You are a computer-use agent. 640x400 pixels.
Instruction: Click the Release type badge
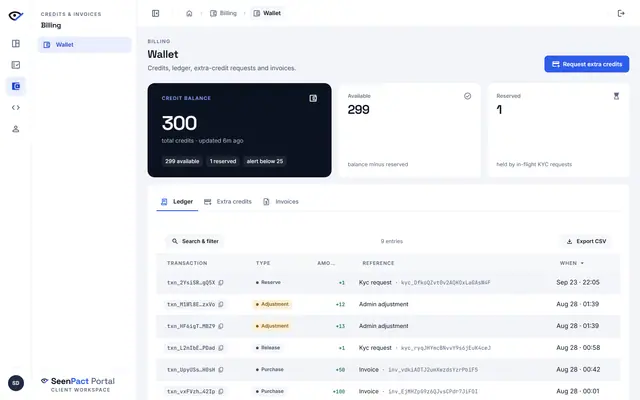coord(268,348)
